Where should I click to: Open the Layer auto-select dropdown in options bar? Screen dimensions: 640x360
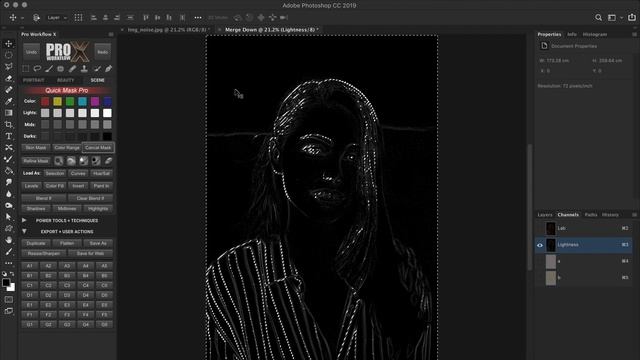click(x=57, y=18)
